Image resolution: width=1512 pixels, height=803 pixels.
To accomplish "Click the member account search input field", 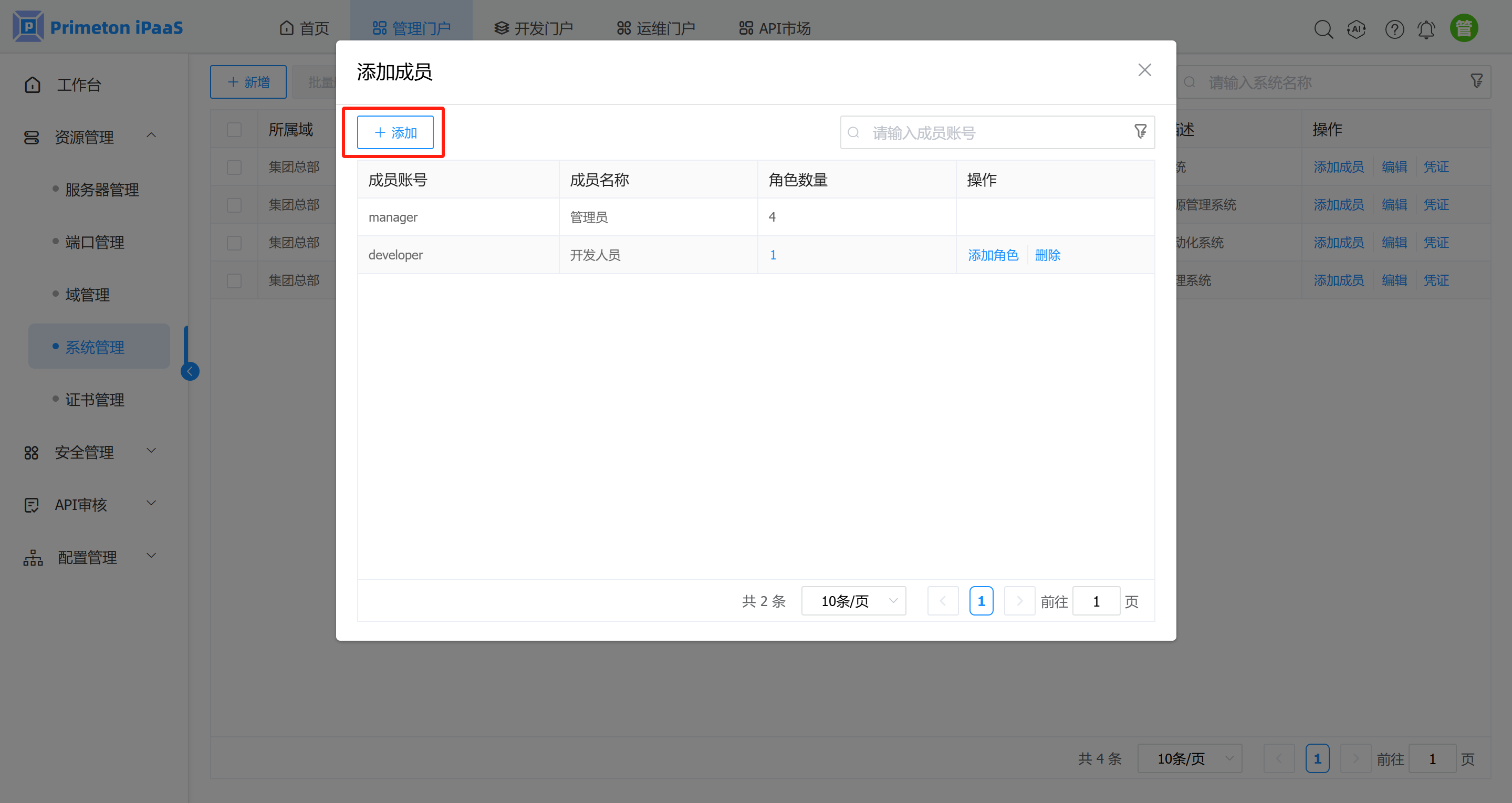I will pos(968,132).
